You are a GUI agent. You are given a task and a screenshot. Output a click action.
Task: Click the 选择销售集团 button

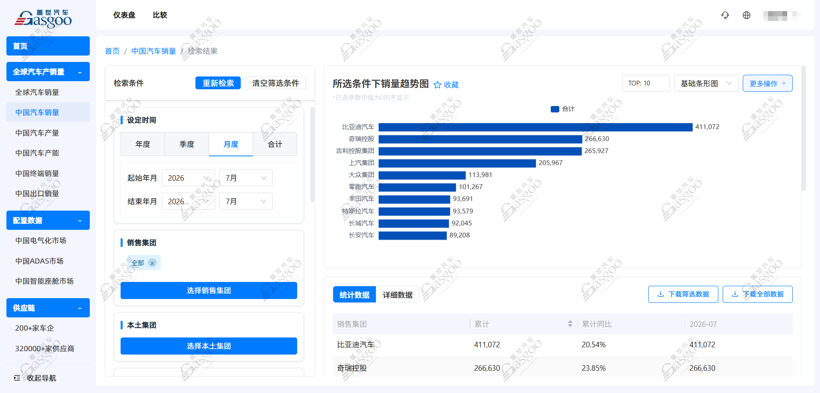209,290
